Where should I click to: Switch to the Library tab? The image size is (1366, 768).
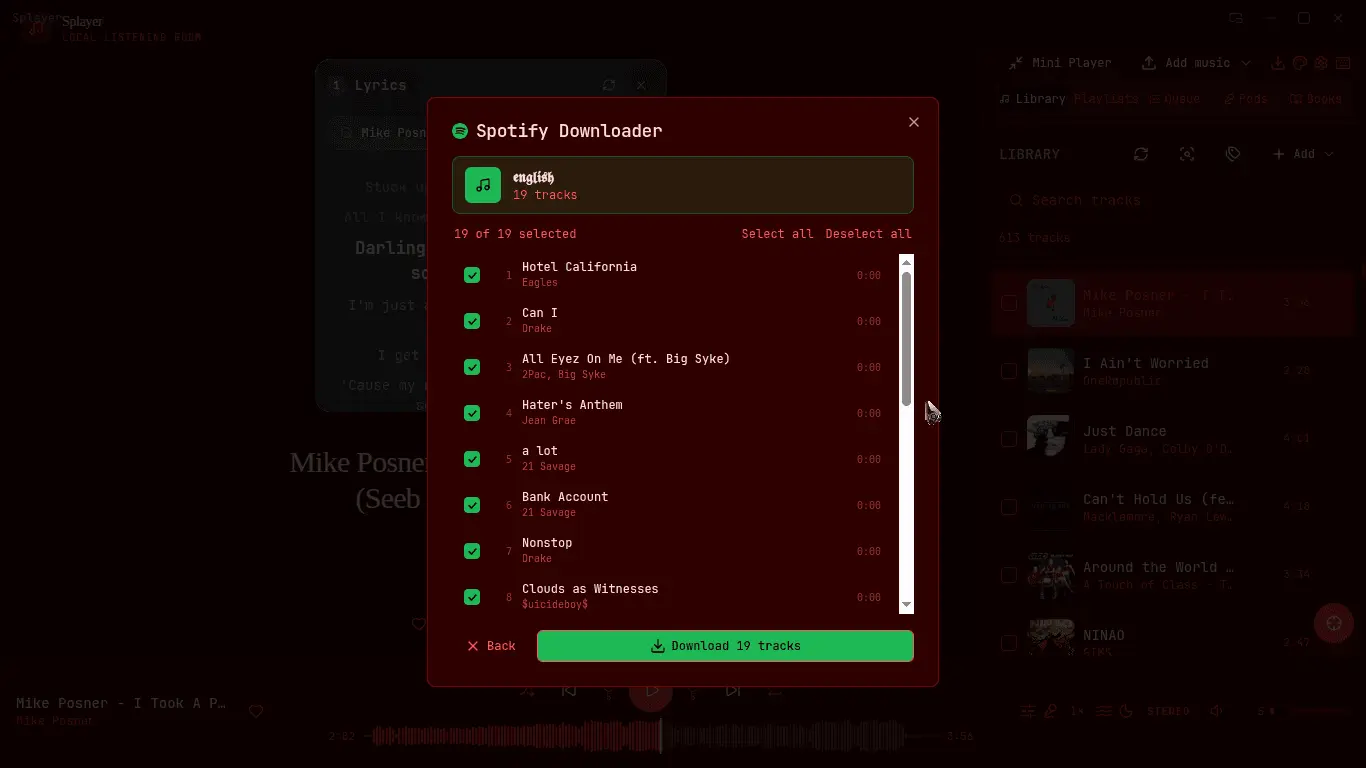(x=1033, y=99)
